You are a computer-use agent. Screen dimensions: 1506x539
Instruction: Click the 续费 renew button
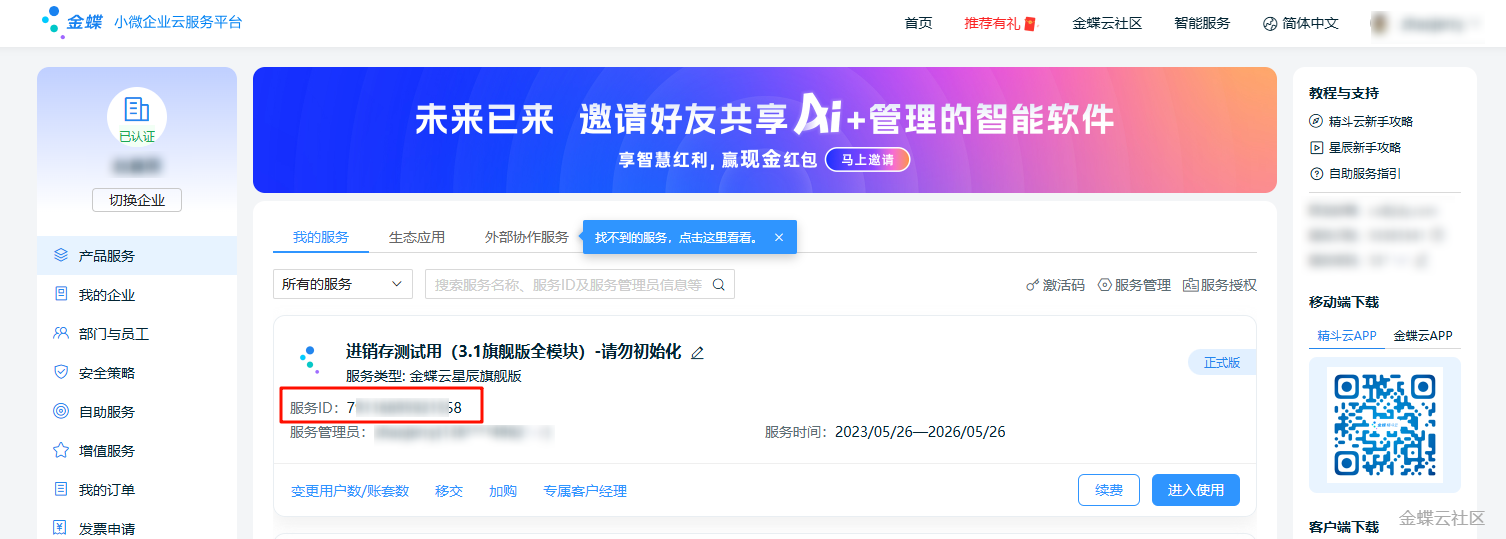pos(1109,490)
